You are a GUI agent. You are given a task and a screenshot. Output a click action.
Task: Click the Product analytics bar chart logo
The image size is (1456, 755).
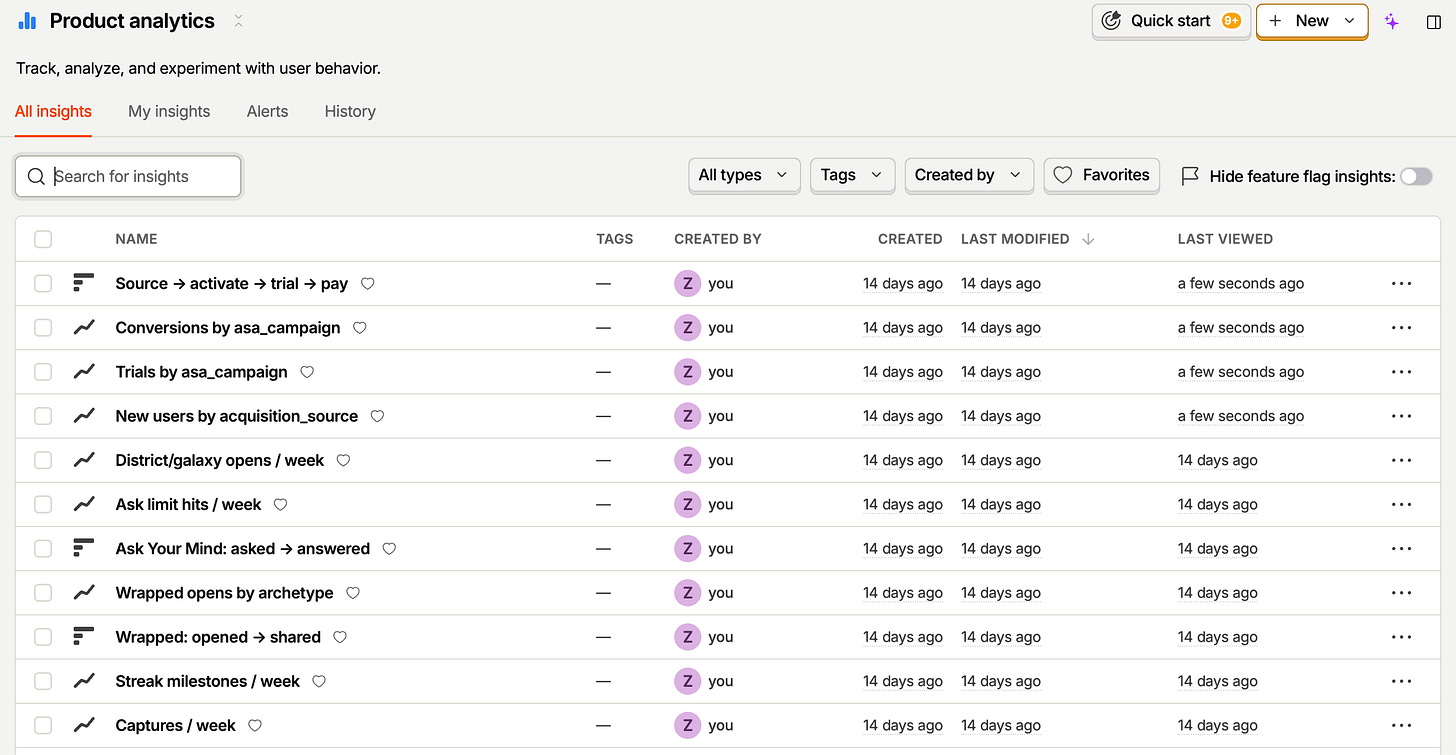(27, 21)
